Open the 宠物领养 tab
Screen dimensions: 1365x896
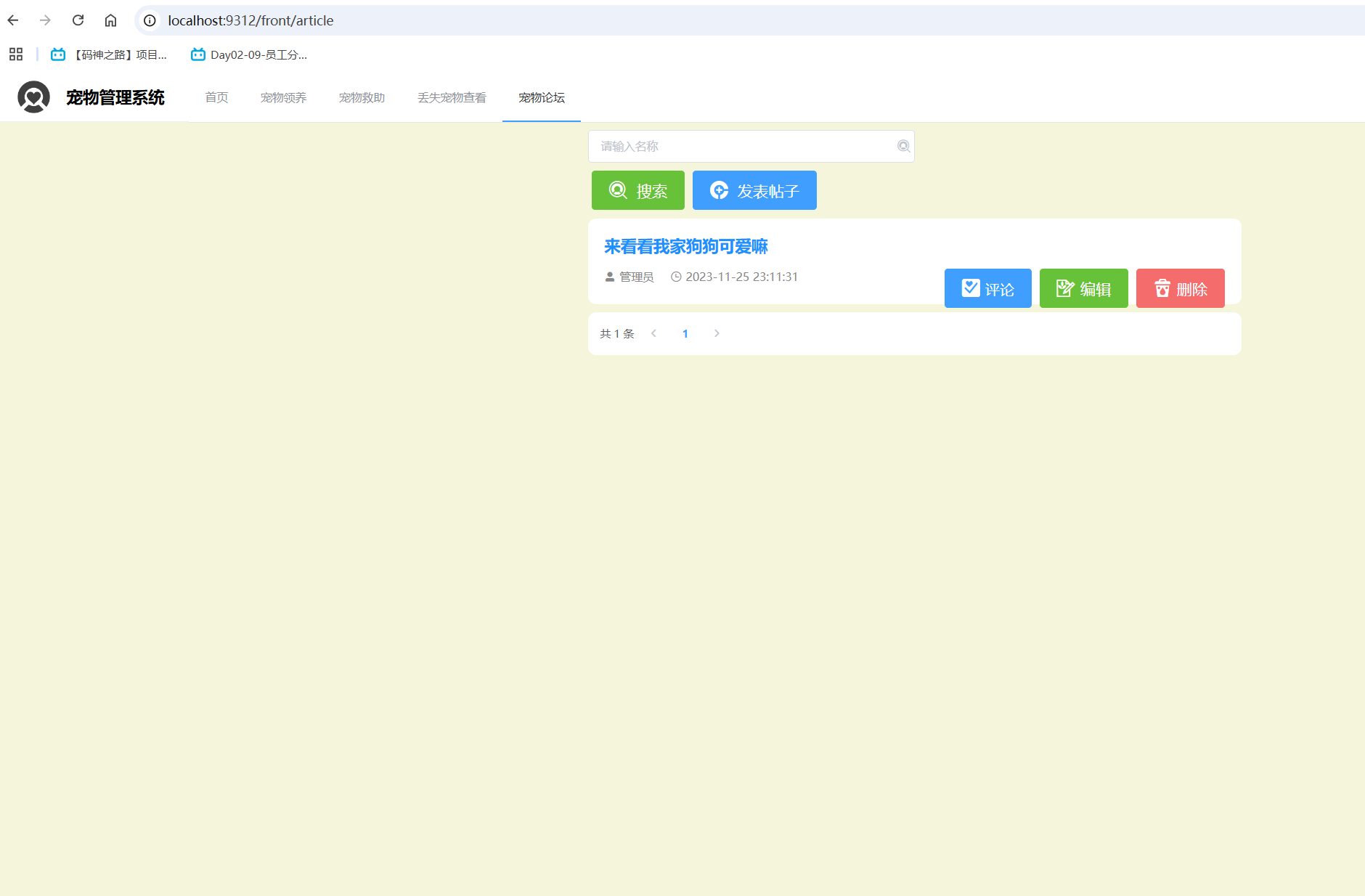(x=283, y=97)
